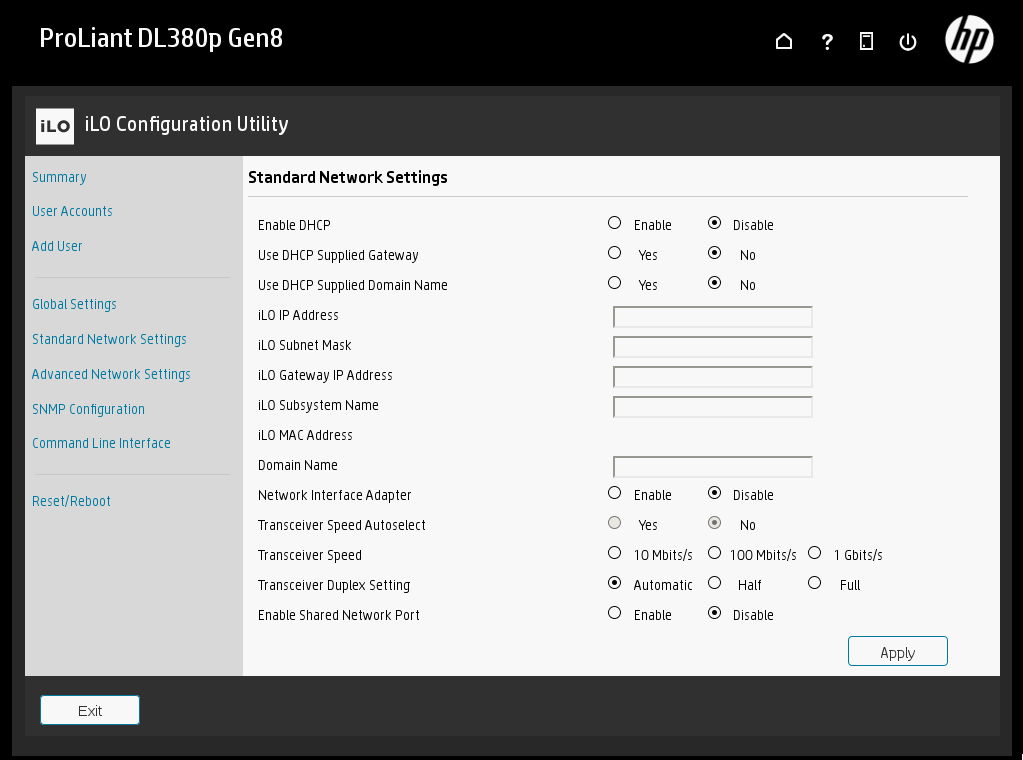Viewport: 1023px width, 760px height.
Task: Open Add User in sidebar
Action: click(x=57, y=247)
